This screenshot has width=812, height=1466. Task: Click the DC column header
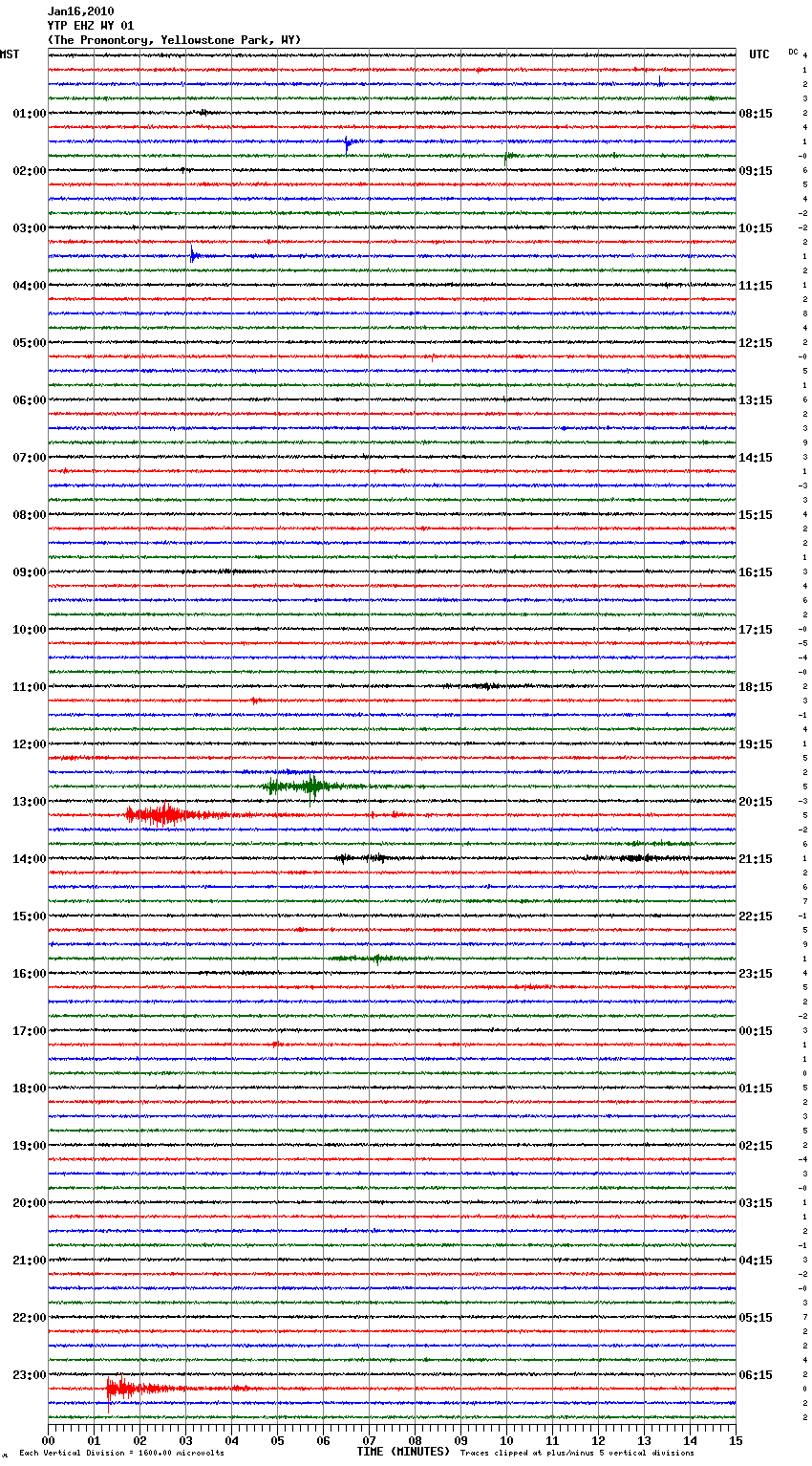(x=793, y=52)
